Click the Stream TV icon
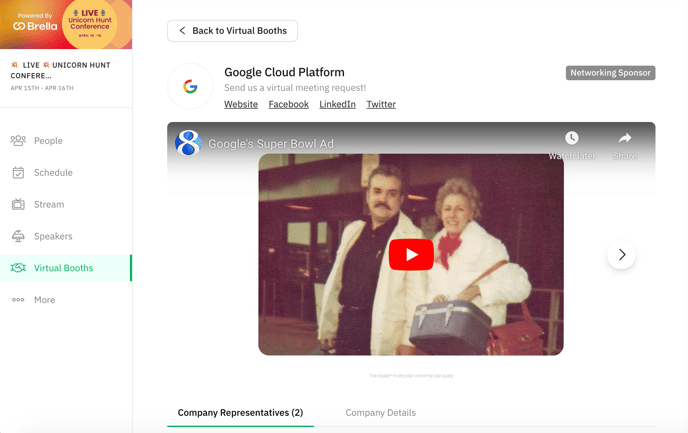This screenshot has width=688, height=433. point(18,204)
